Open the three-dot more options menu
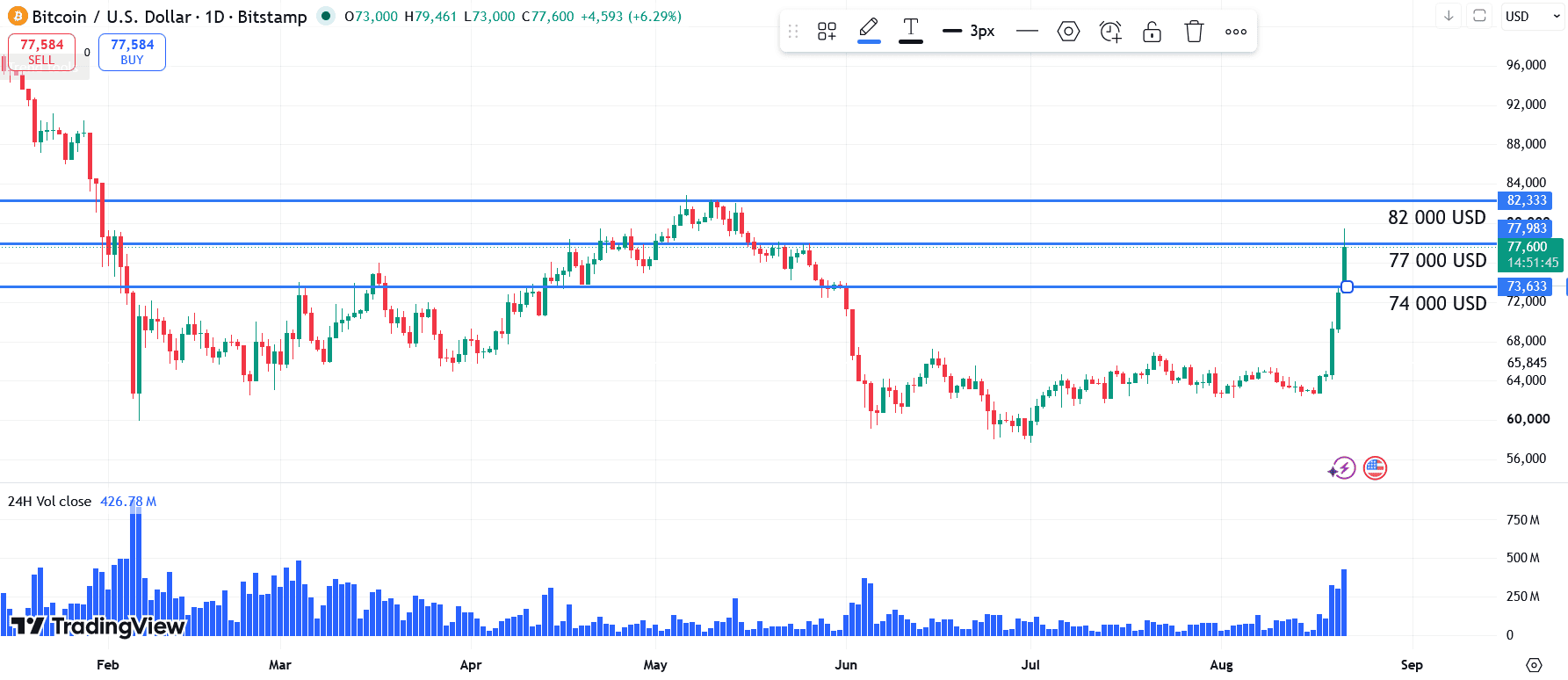This screenshot has height=680, width=1568. tap(1236, 32)
